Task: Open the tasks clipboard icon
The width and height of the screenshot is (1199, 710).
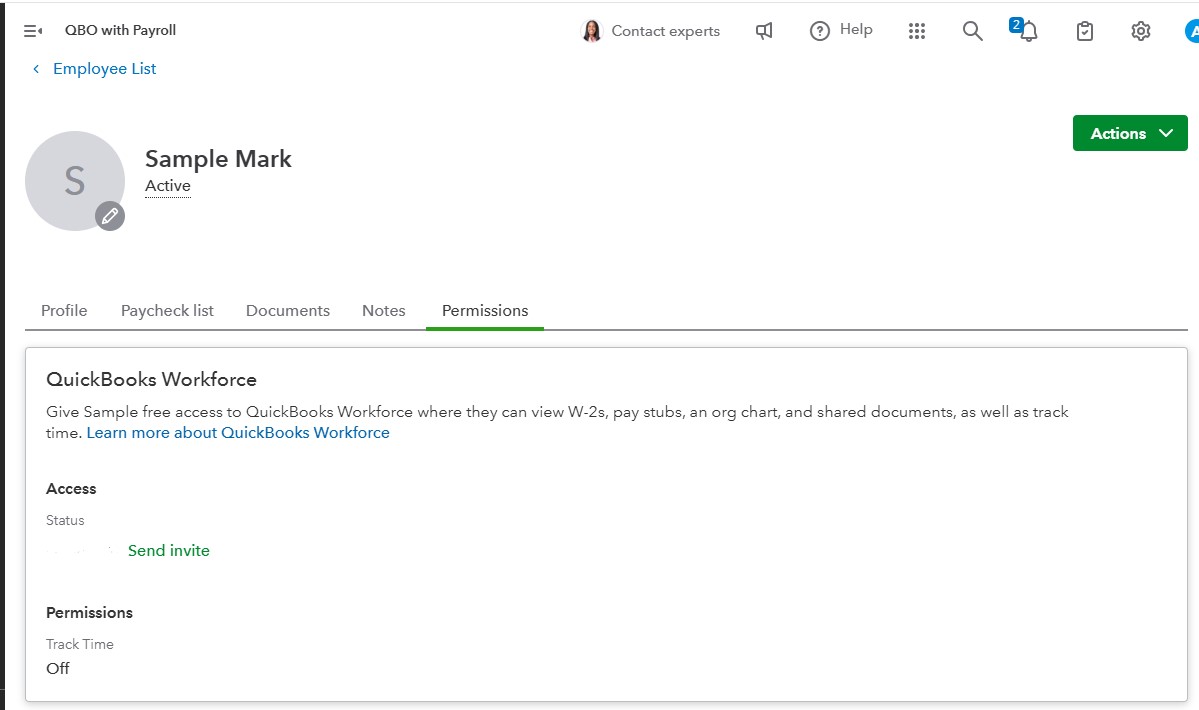Action: [x=1084, y=31]
